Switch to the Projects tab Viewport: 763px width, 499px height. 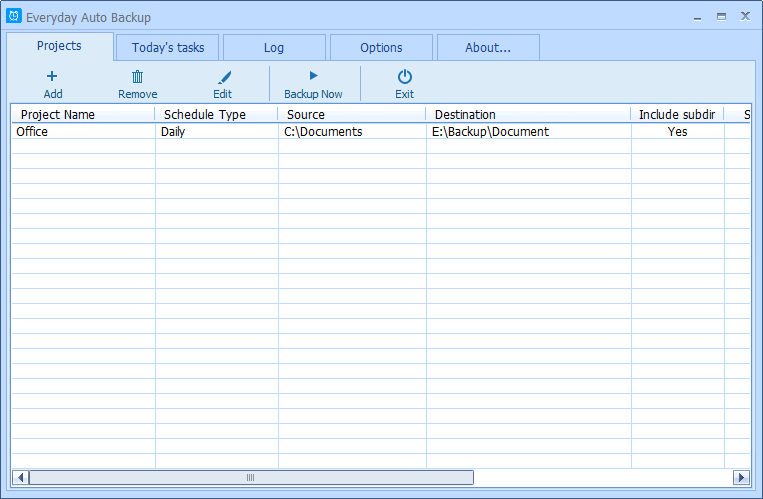click(60, 46)
